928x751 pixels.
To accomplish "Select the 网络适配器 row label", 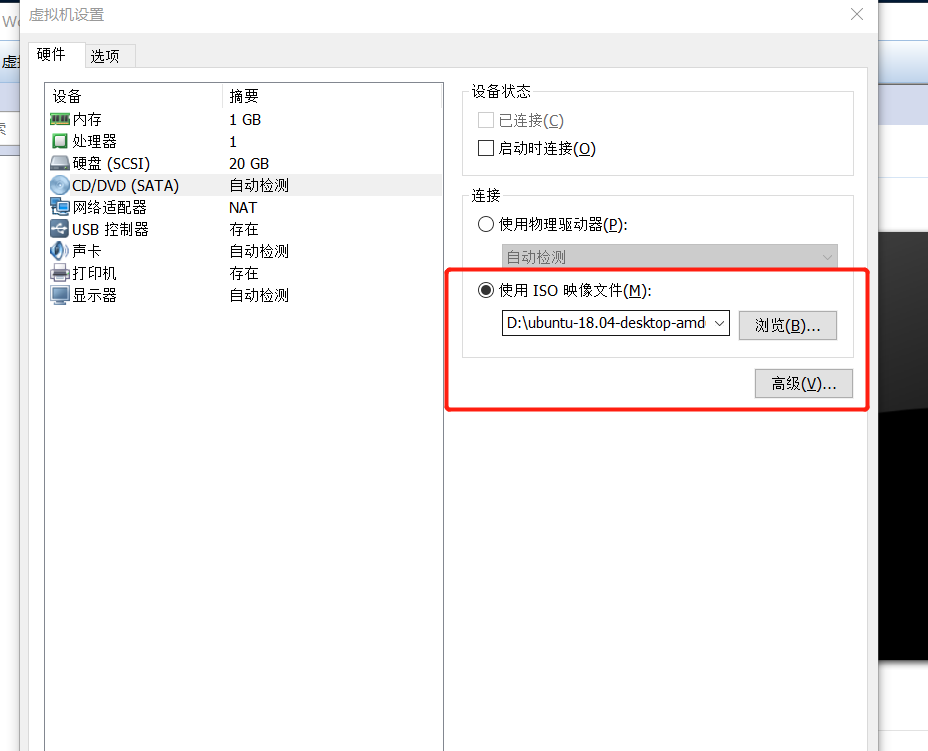I will coord(109,207).
